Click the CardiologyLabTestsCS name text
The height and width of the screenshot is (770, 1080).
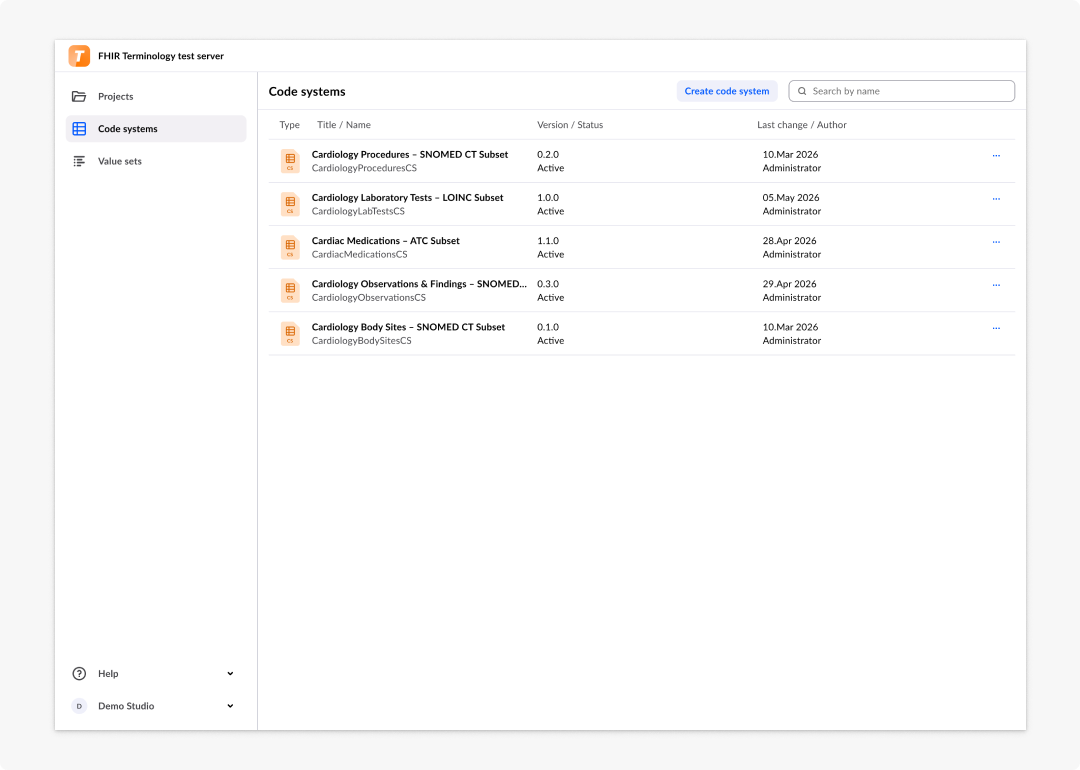click(358, 211)
